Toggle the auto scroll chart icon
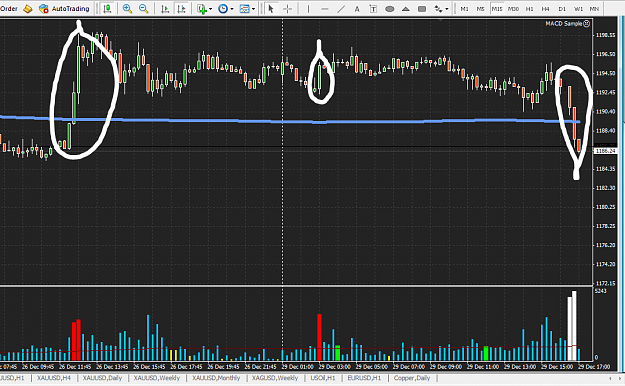Image resolution: width=625 pixels, height=386 pixels. click(165, 8)
